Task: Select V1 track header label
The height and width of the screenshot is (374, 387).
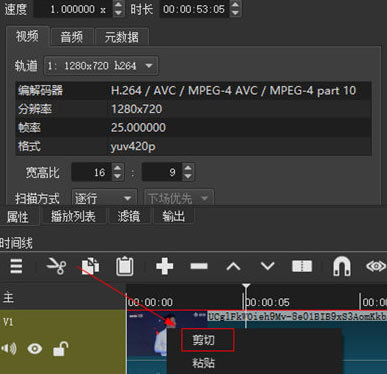Action: point(8,322)
